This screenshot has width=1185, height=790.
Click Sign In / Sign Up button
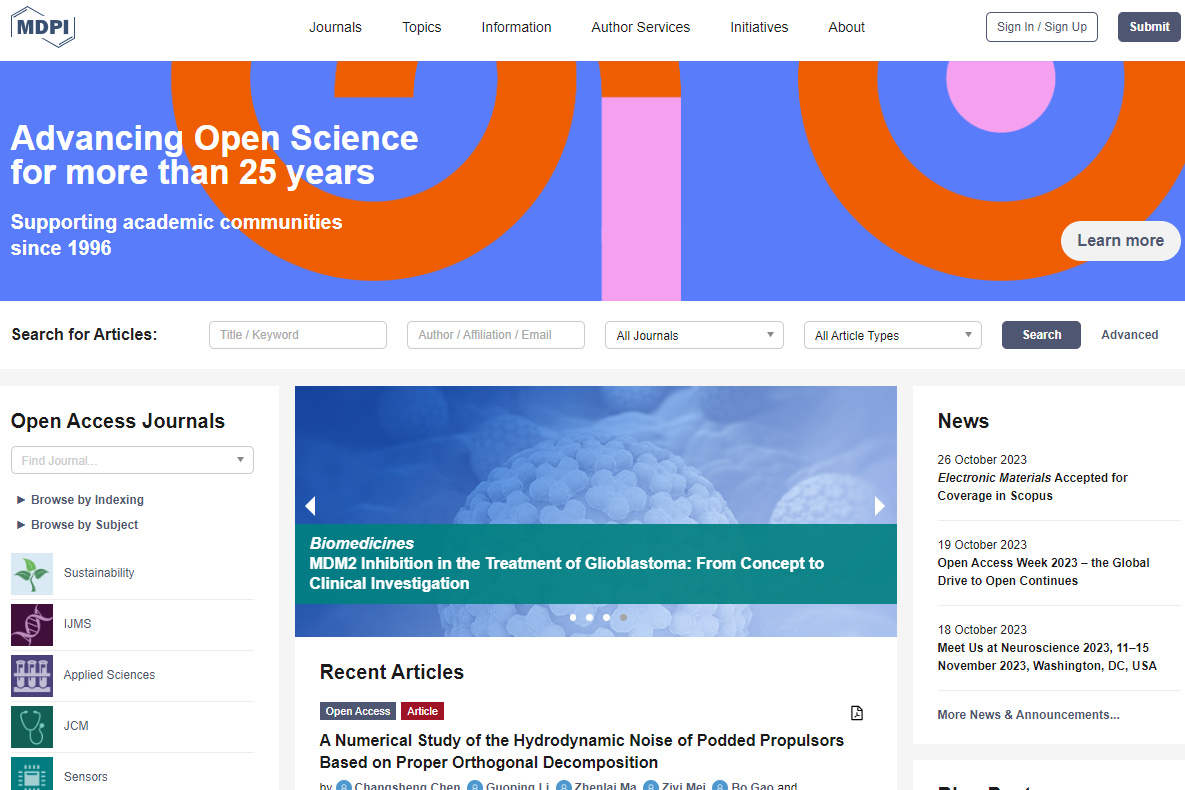pos(1041,27)
